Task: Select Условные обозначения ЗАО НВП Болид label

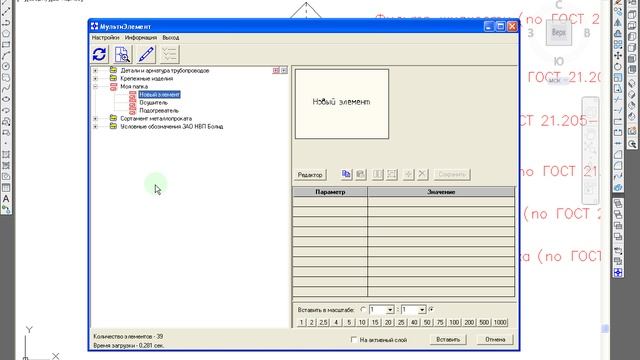Action: [x=171, y=127]
